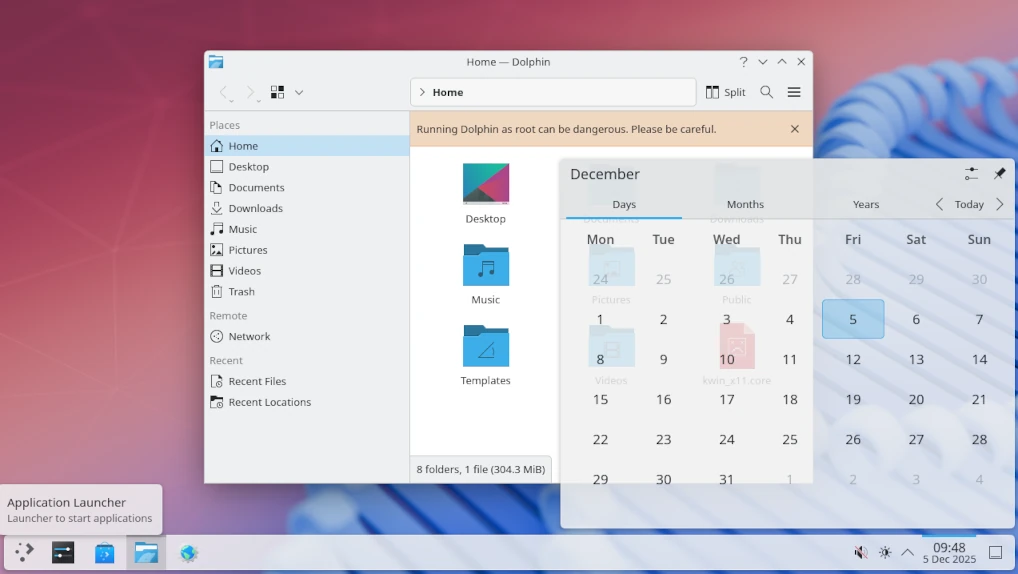Open brightness and color system tray icon
Viewport: 1018px width, 574px height.
[x=884, y=552]
